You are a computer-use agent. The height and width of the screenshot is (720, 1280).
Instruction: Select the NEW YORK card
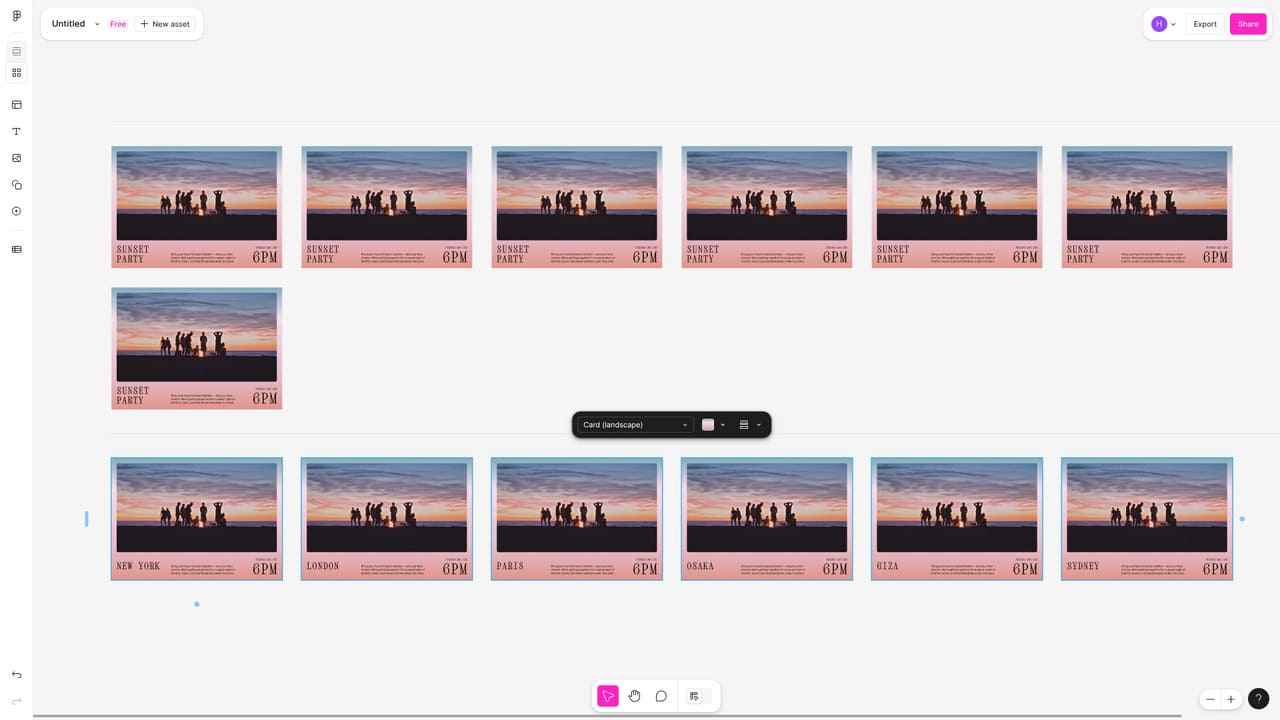point(197,519)
